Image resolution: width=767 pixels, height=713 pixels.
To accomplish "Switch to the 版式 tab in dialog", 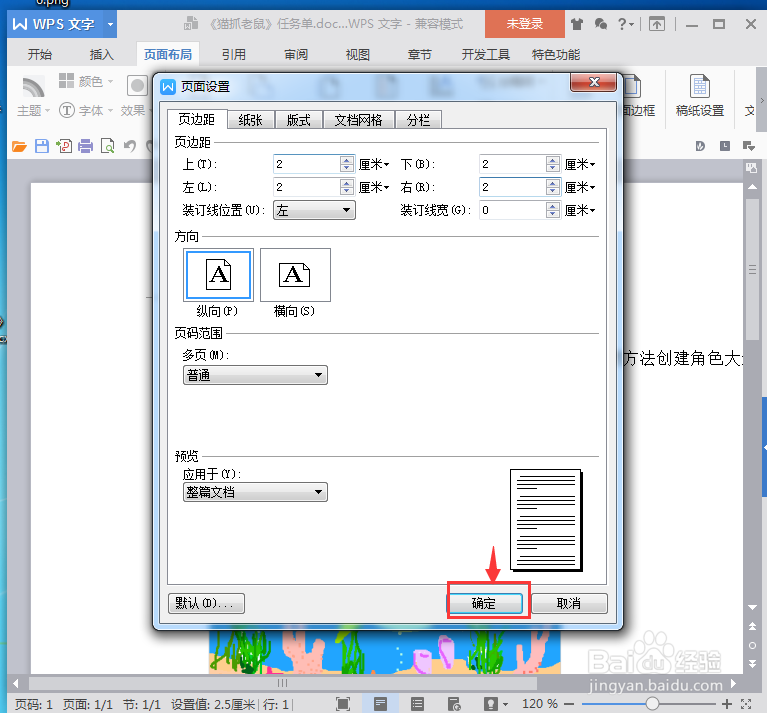I will tap(298, 120).
